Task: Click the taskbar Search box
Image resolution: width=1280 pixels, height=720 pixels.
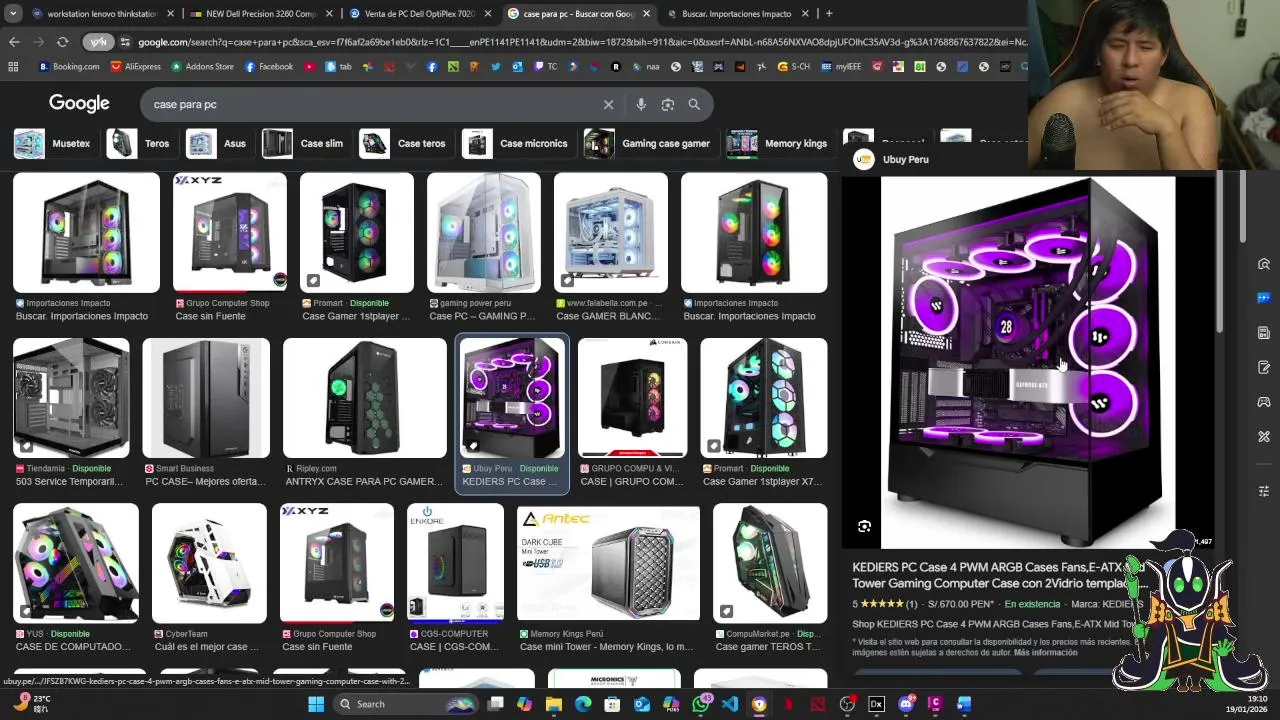Action: [406, 704]
